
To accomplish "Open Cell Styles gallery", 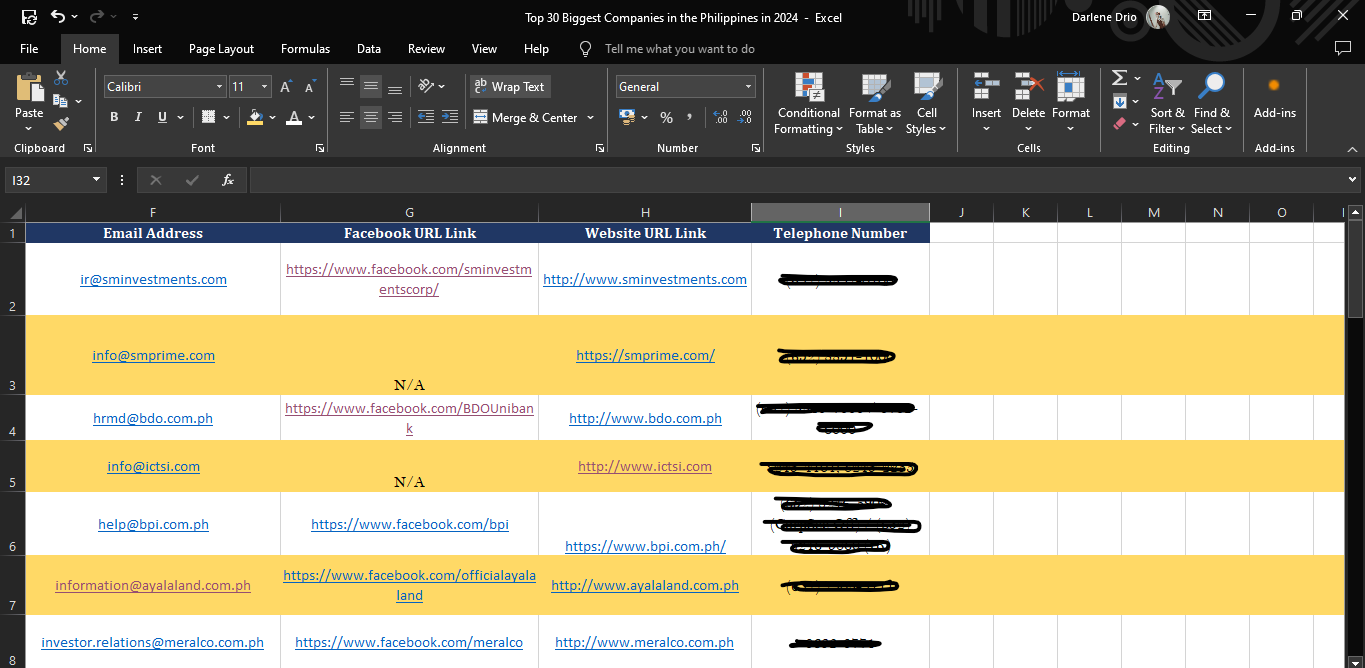I will pyautogui.click(x=927, y=103).
